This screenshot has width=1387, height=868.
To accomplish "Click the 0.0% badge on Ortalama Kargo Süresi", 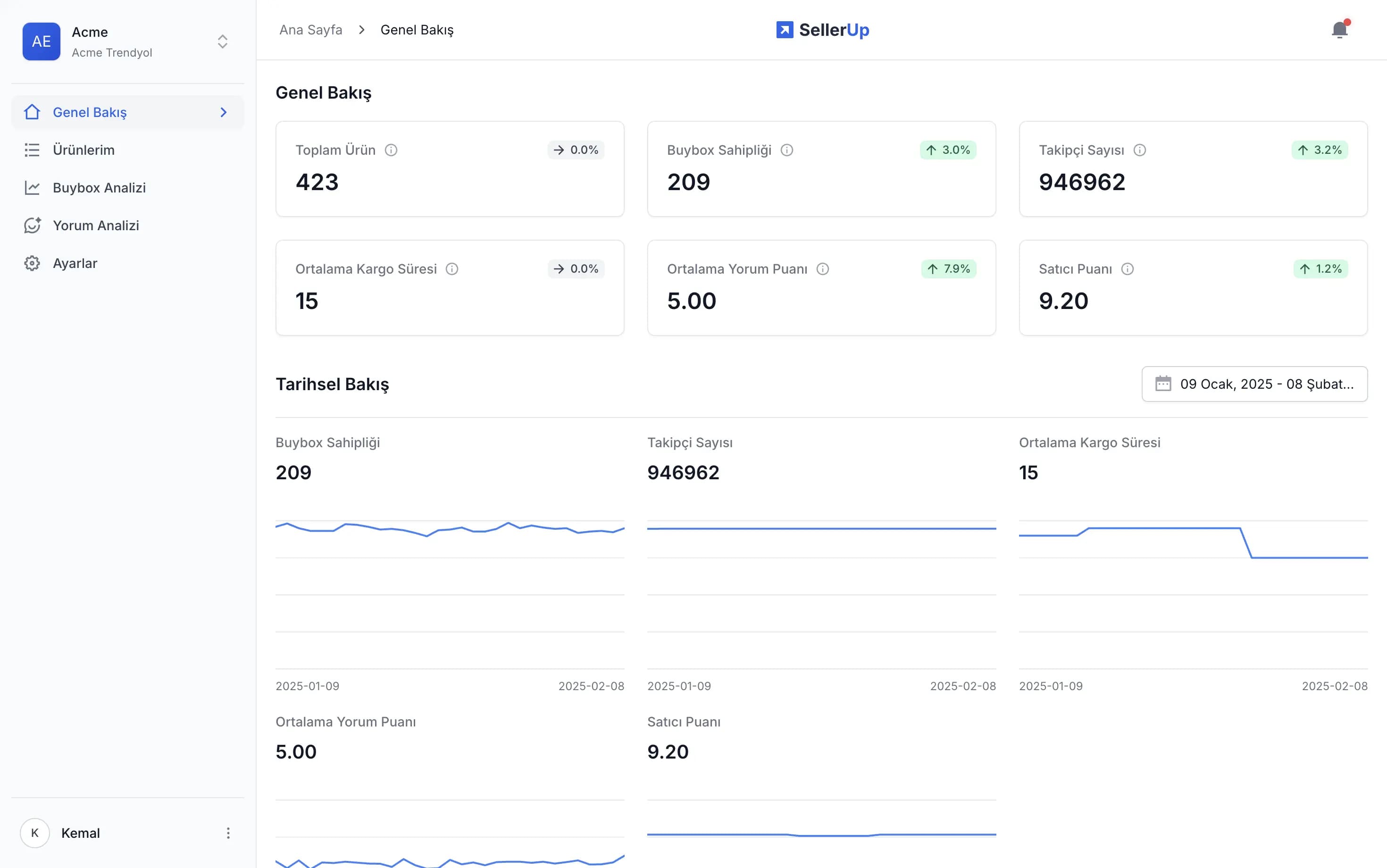I will (575, 269).
